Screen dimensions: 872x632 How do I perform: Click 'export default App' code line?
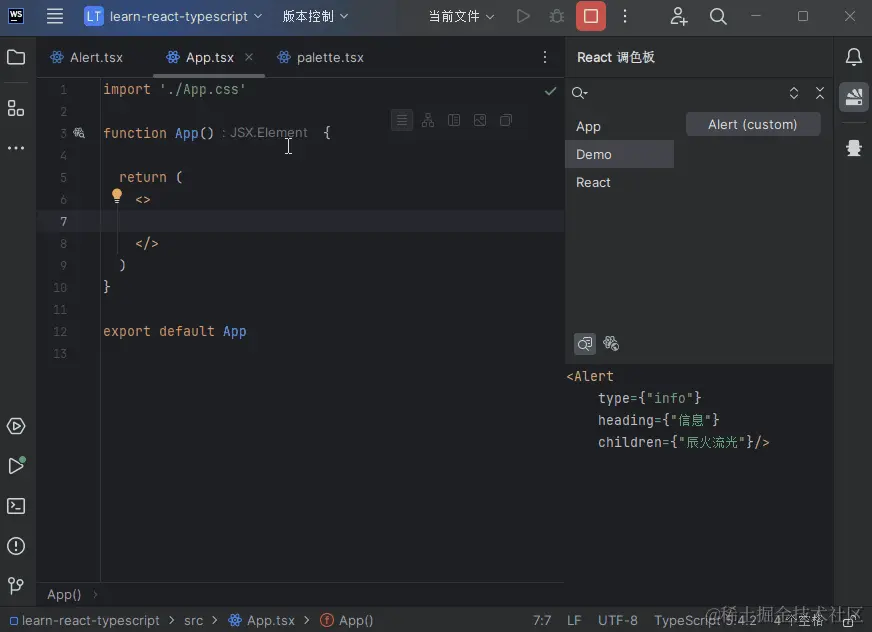point(175,331)
